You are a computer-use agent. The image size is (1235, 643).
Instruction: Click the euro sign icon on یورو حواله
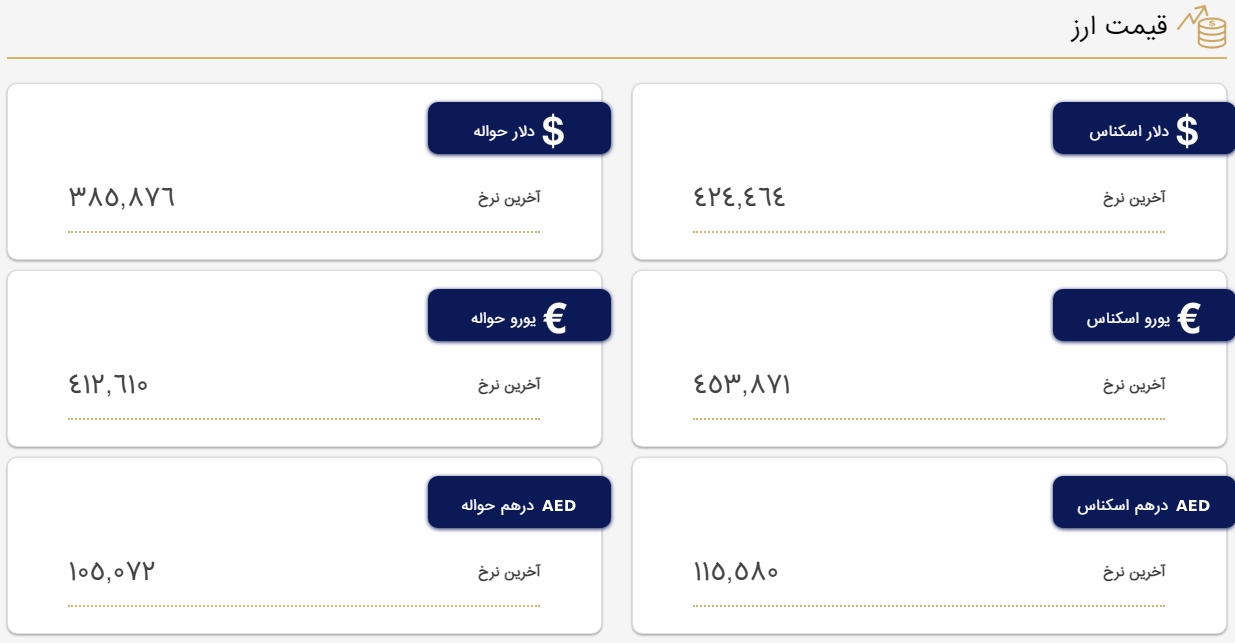tap(554, 318)
